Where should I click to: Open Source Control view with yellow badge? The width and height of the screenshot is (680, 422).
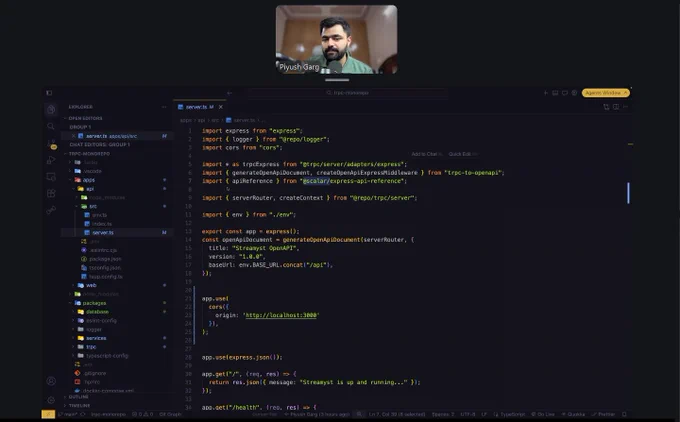click(51, 144)
